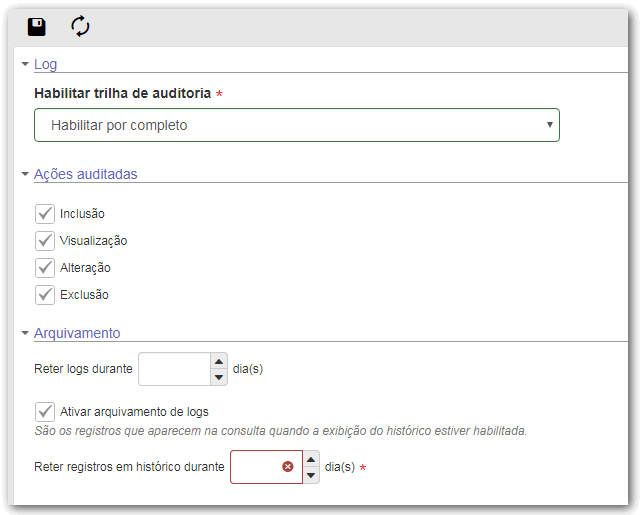
Task: Decrease Reter registros em histórico days value
Action: coord(311,475)
